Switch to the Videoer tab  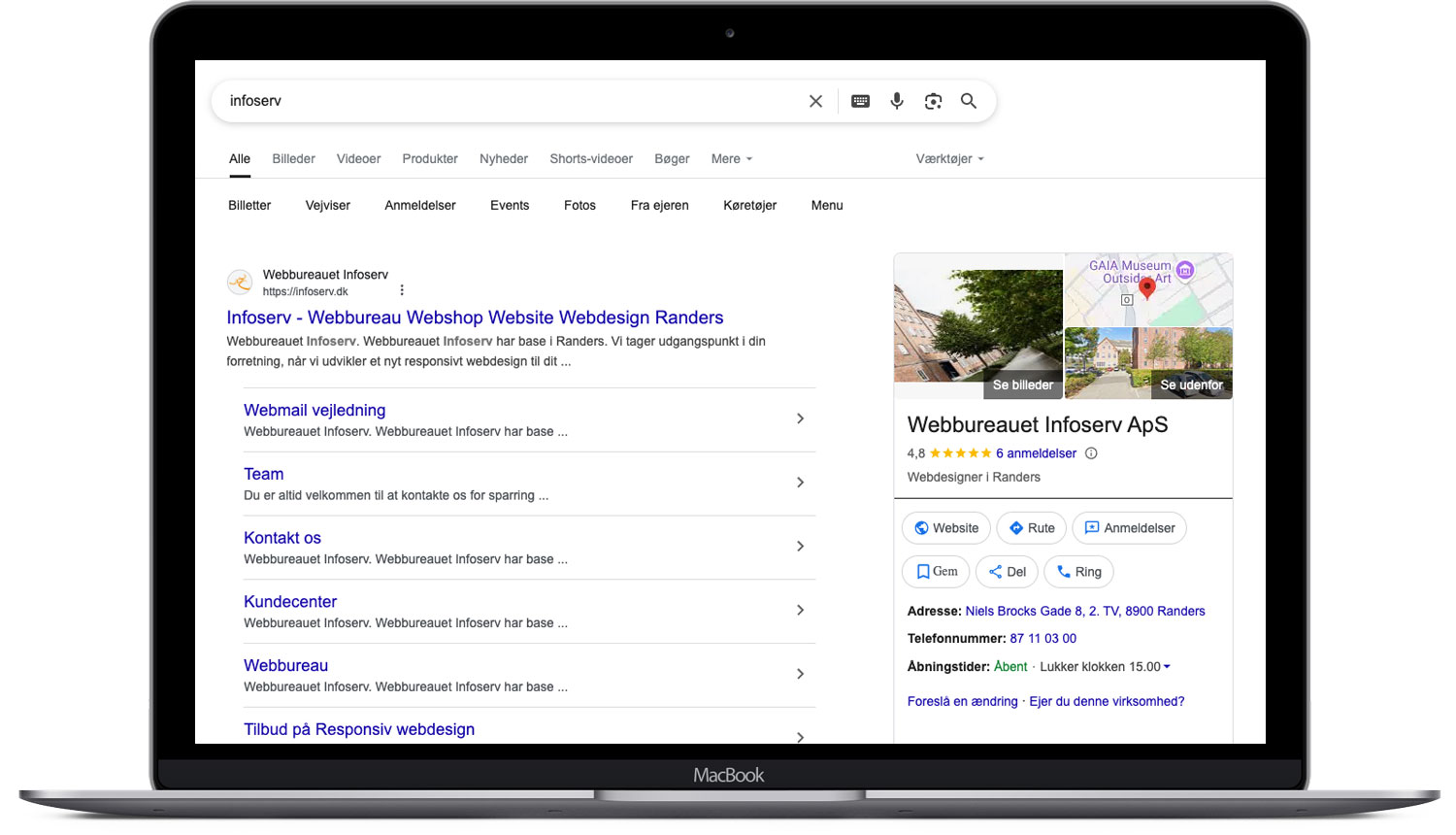click(358, 159)
